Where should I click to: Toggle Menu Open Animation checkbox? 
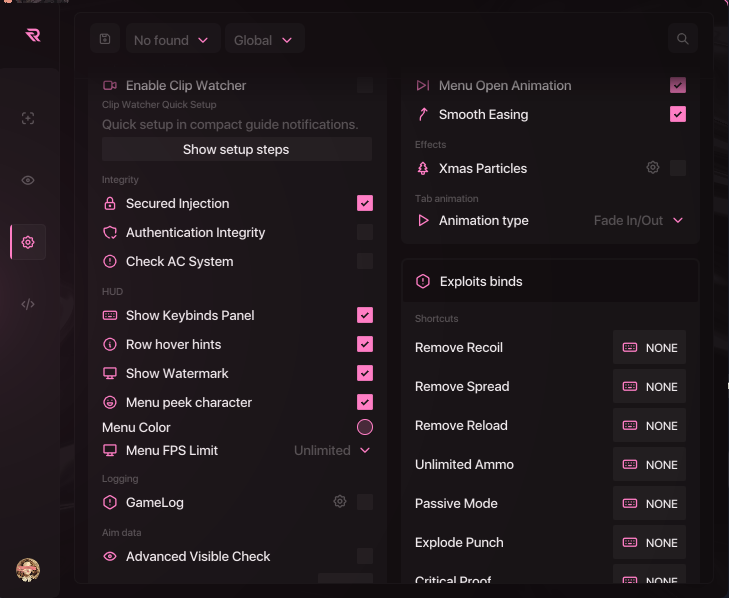click(x=678, y=85)
